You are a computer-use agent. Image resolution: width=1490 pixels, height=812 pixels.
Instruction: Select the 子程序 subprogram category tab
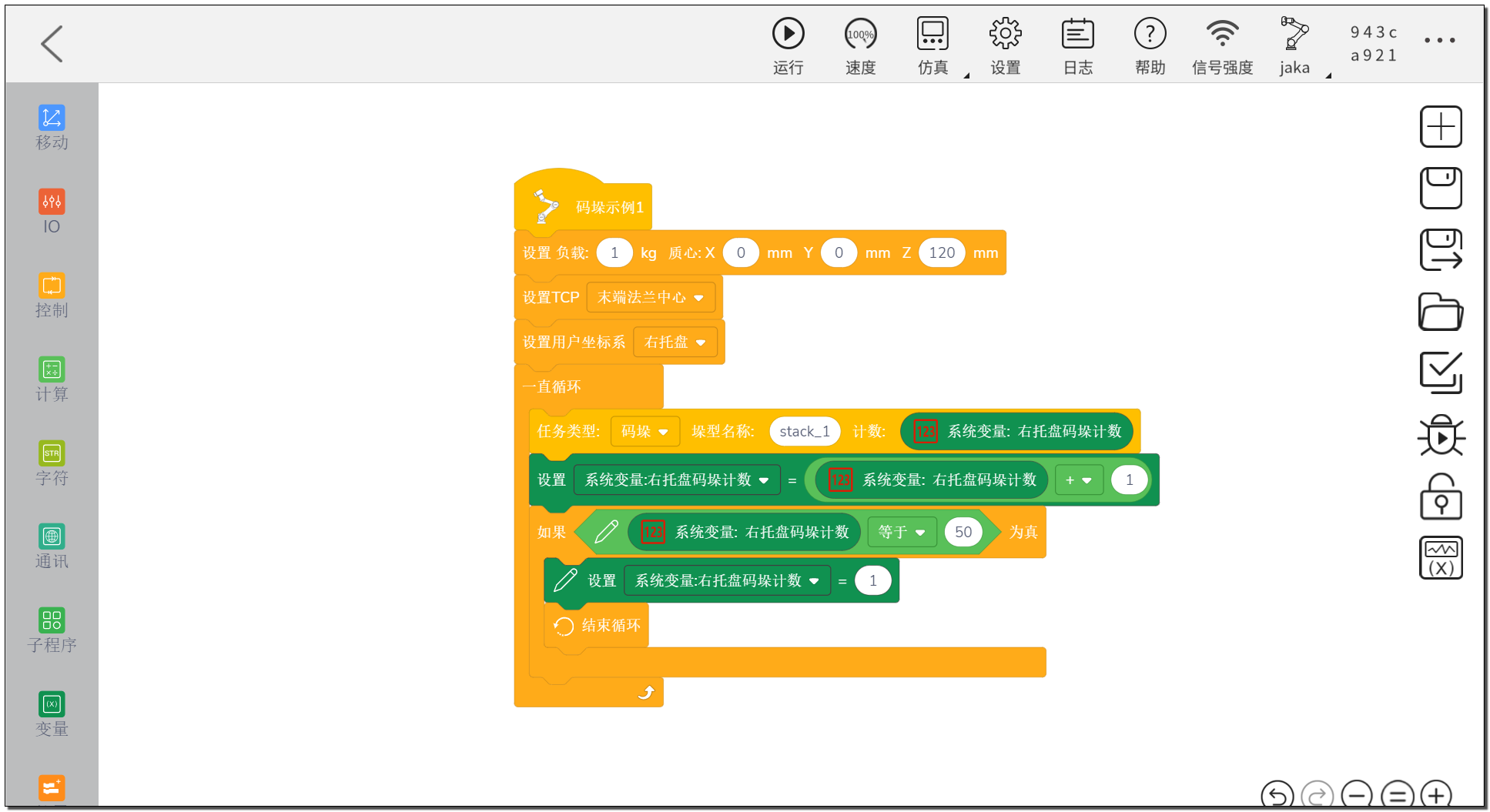point(52,630)
